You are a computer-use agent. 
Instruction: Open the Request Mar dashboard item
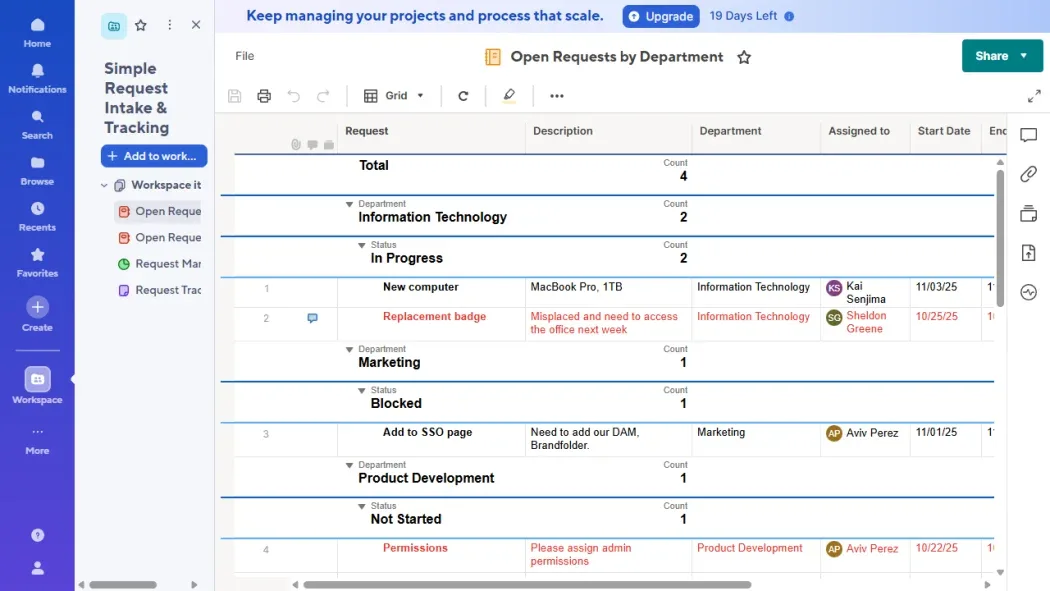159,264
